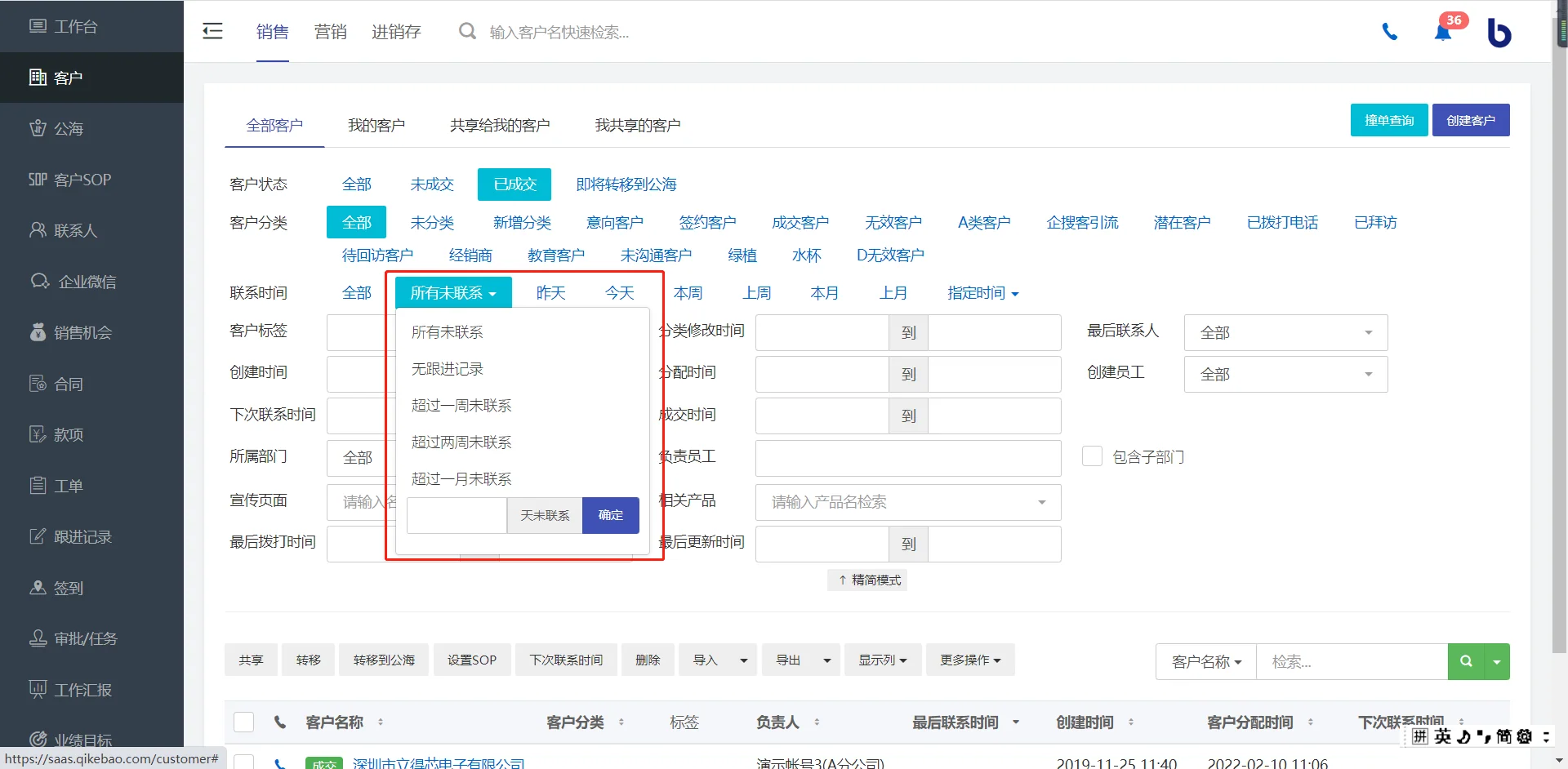
Task: Switch to 营销 top menu
Action: coord(330,32)
